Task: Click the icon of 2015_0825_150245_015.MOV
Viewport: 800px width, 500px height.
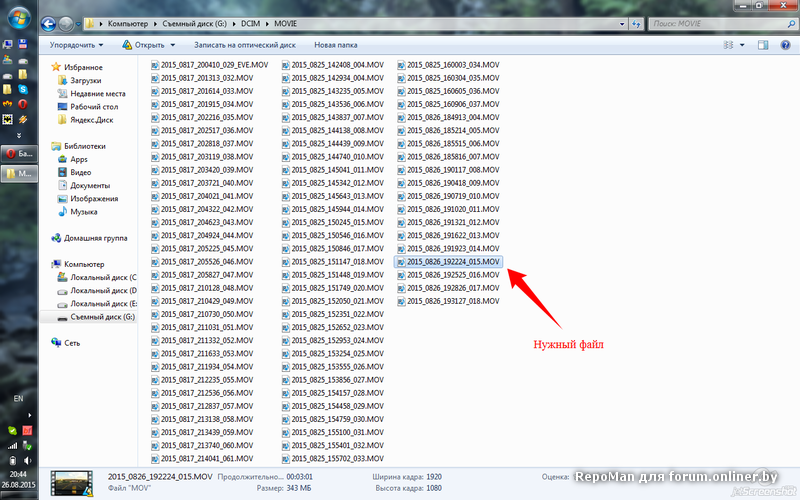Action: pyautogui.click(x=286, y=222)
